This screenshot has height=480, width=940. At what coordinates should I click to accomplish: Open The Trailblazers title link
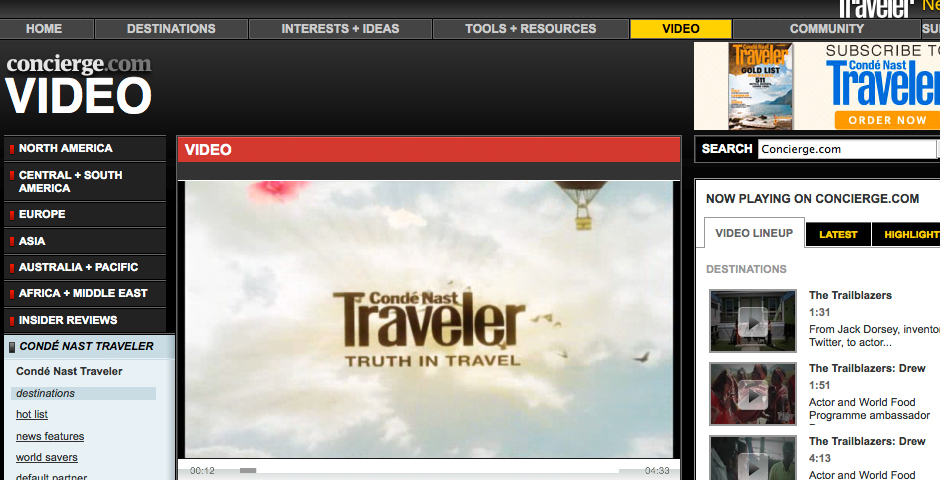pos(850,295)
